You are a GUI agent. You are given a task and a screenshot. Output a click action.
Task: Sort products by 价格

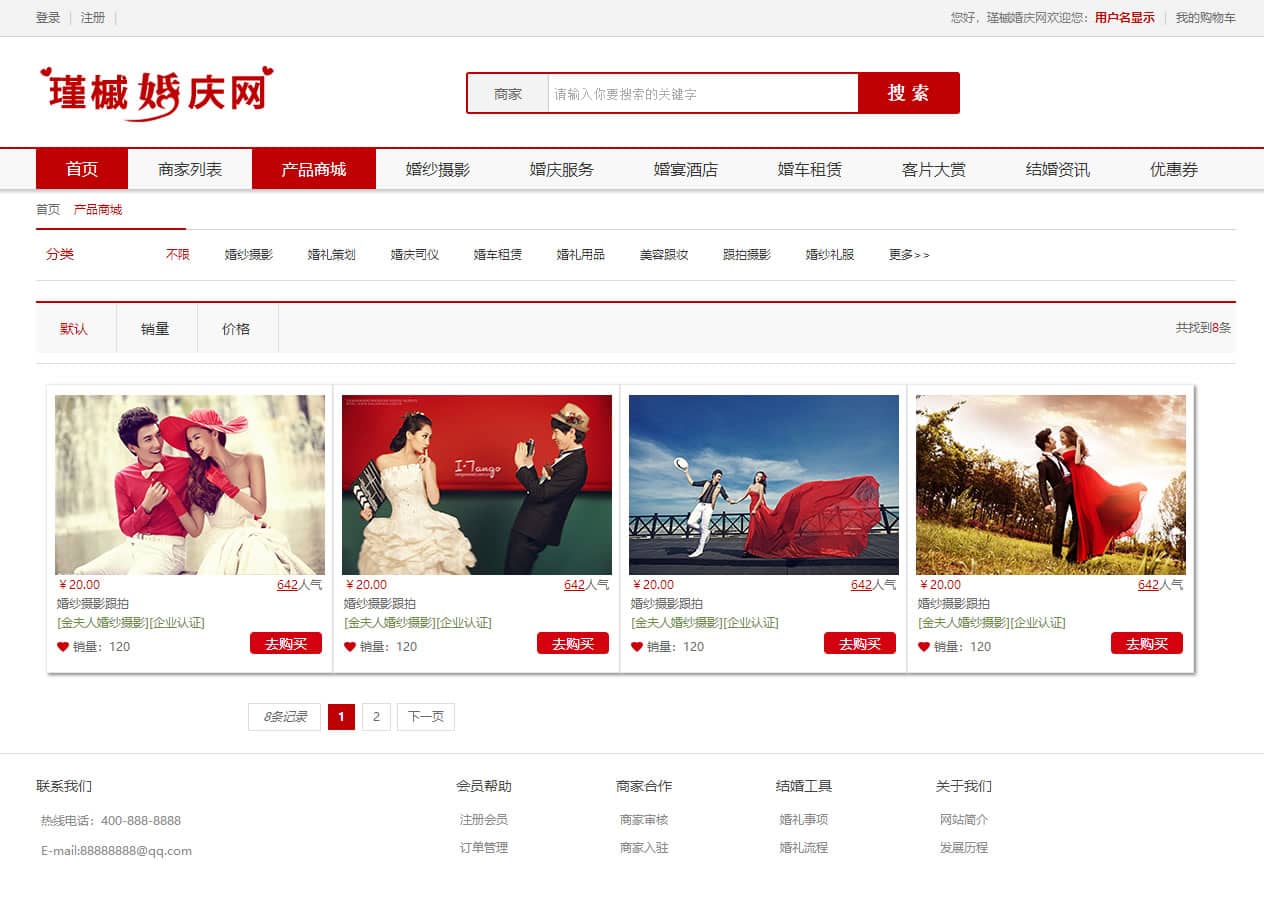236,329
